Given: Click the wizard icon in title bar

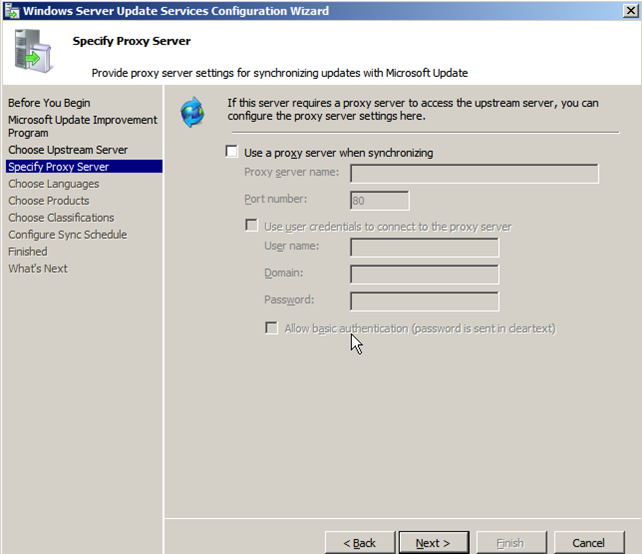Looking at the screenshot, I should point(10,11).
